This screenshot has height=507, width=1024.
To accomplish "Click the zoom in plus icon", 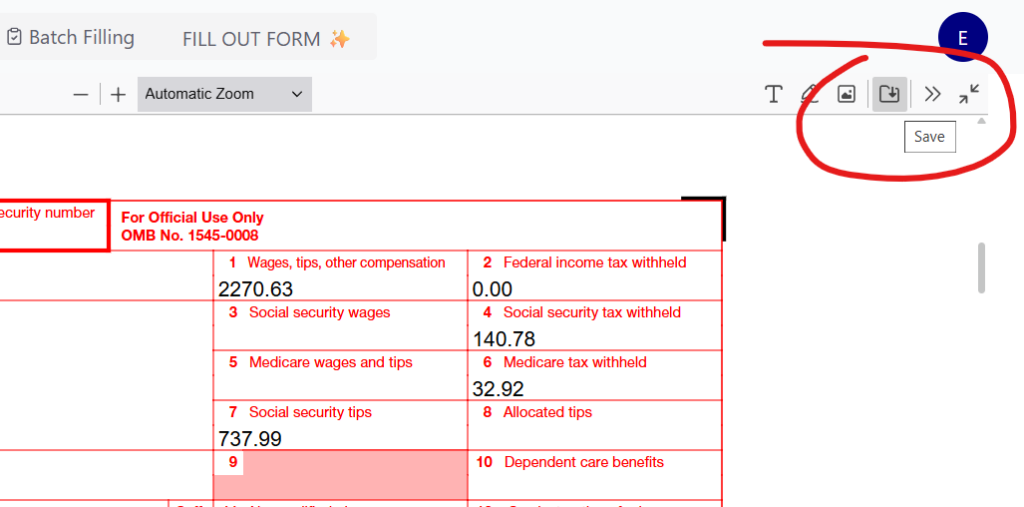I will (118, 95).
